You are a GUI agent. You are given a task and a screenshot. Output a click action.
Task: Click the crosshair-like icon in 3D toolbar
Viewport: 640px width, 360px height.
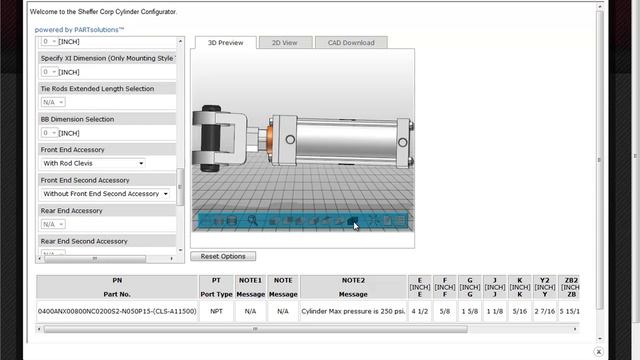coord(373,221)
